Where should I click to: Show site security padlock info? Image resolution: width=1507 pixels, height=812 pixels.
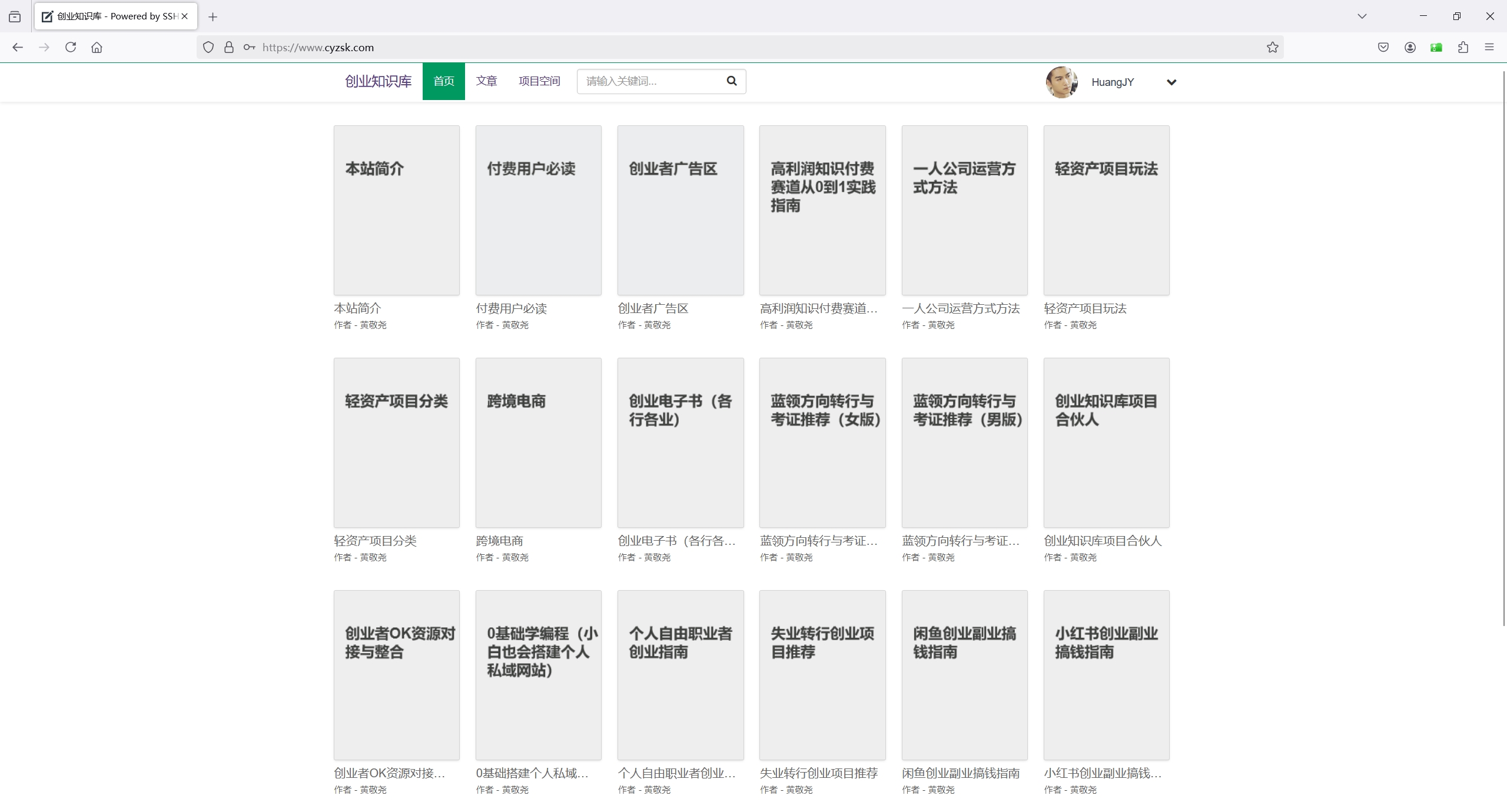click(229, 47)
